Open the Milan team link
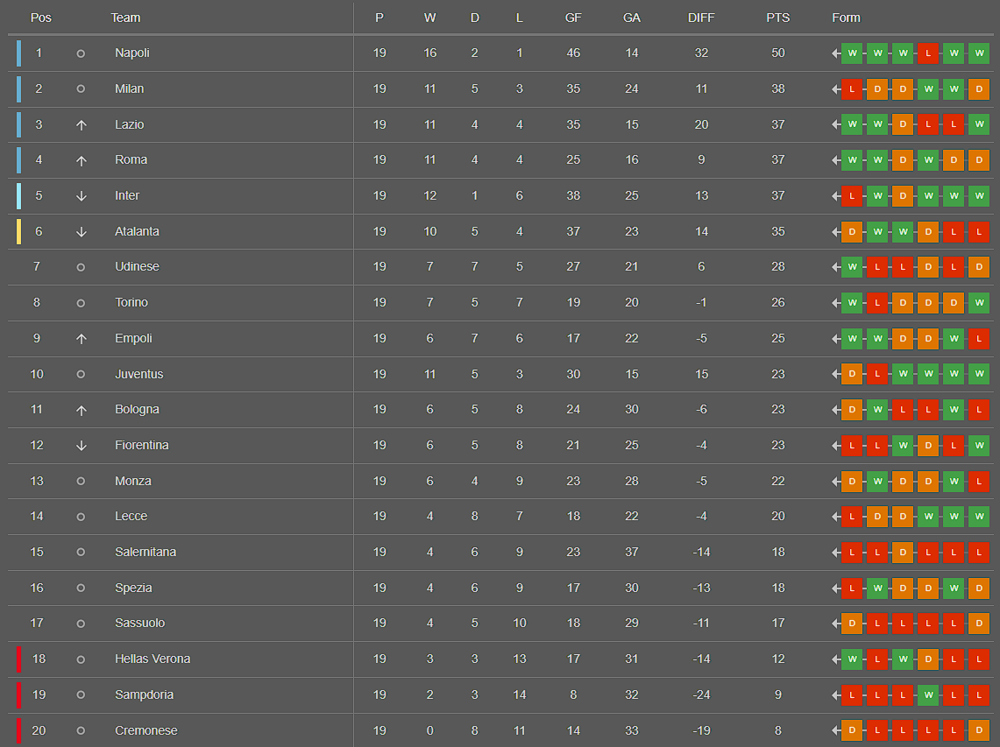The height and width of the screenshot is (747, 1000). 129,89
